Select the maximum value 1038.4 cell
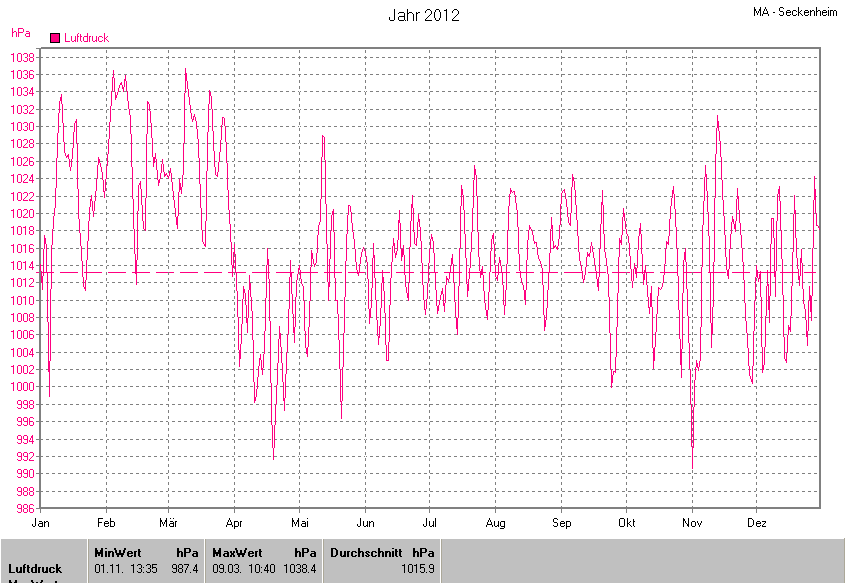Image resolution: width=845 pixels, height=583 pixels. tap(299, 568)
